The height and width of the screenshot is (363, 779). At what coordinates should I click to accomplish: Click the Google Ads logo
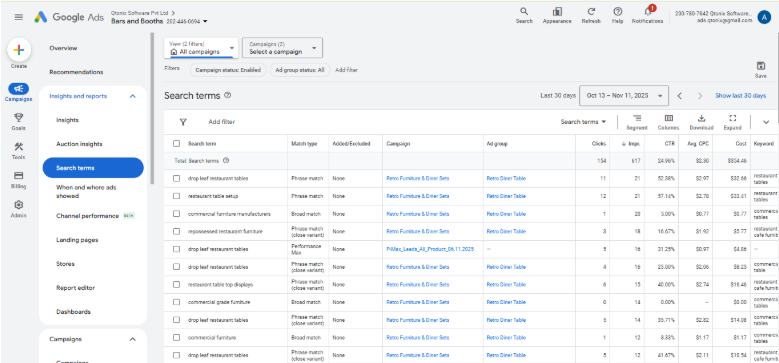tap(69, 17)
